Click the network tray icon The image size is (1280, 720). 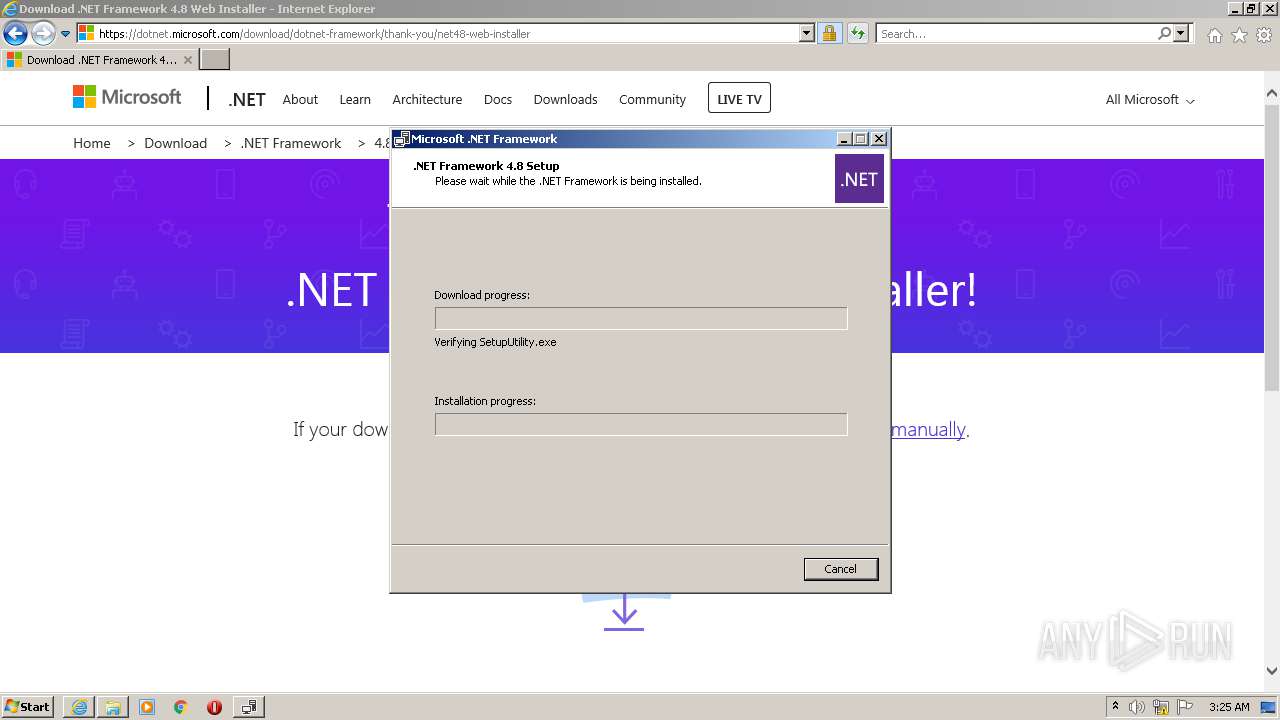coord(1161,707)
